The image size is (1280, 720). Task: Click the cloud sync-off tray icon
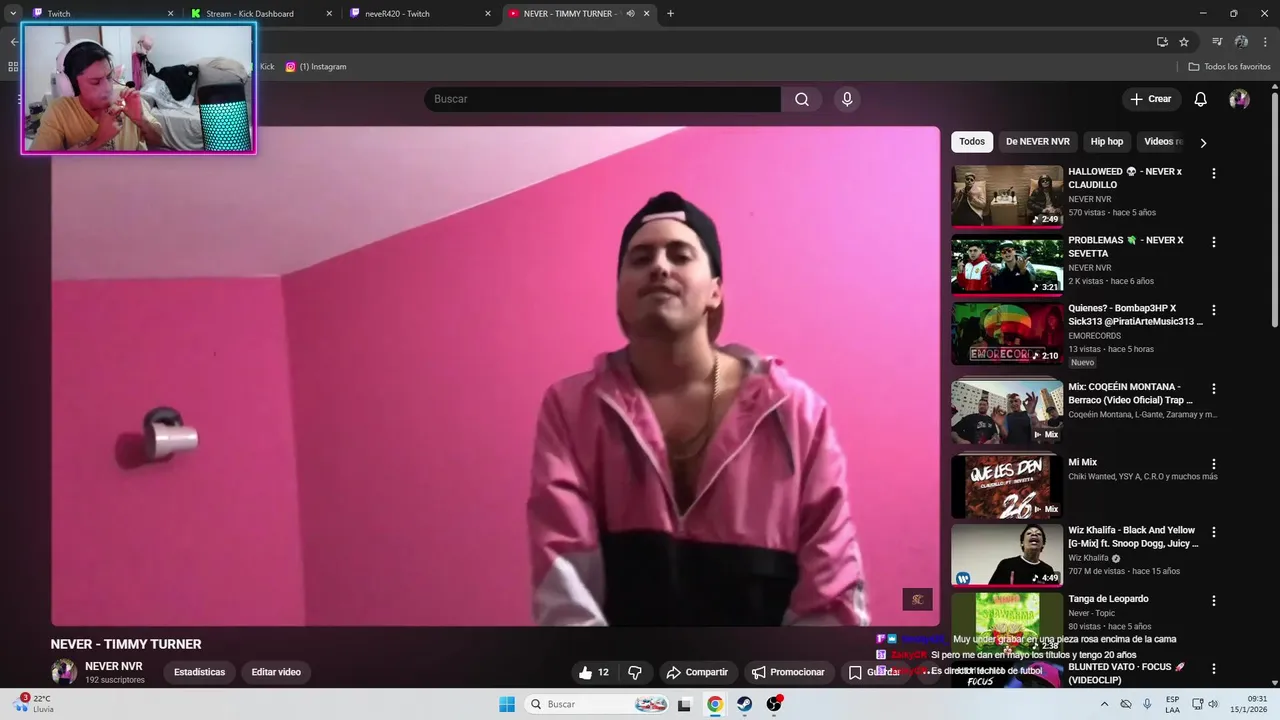(x=1126, y=704)
